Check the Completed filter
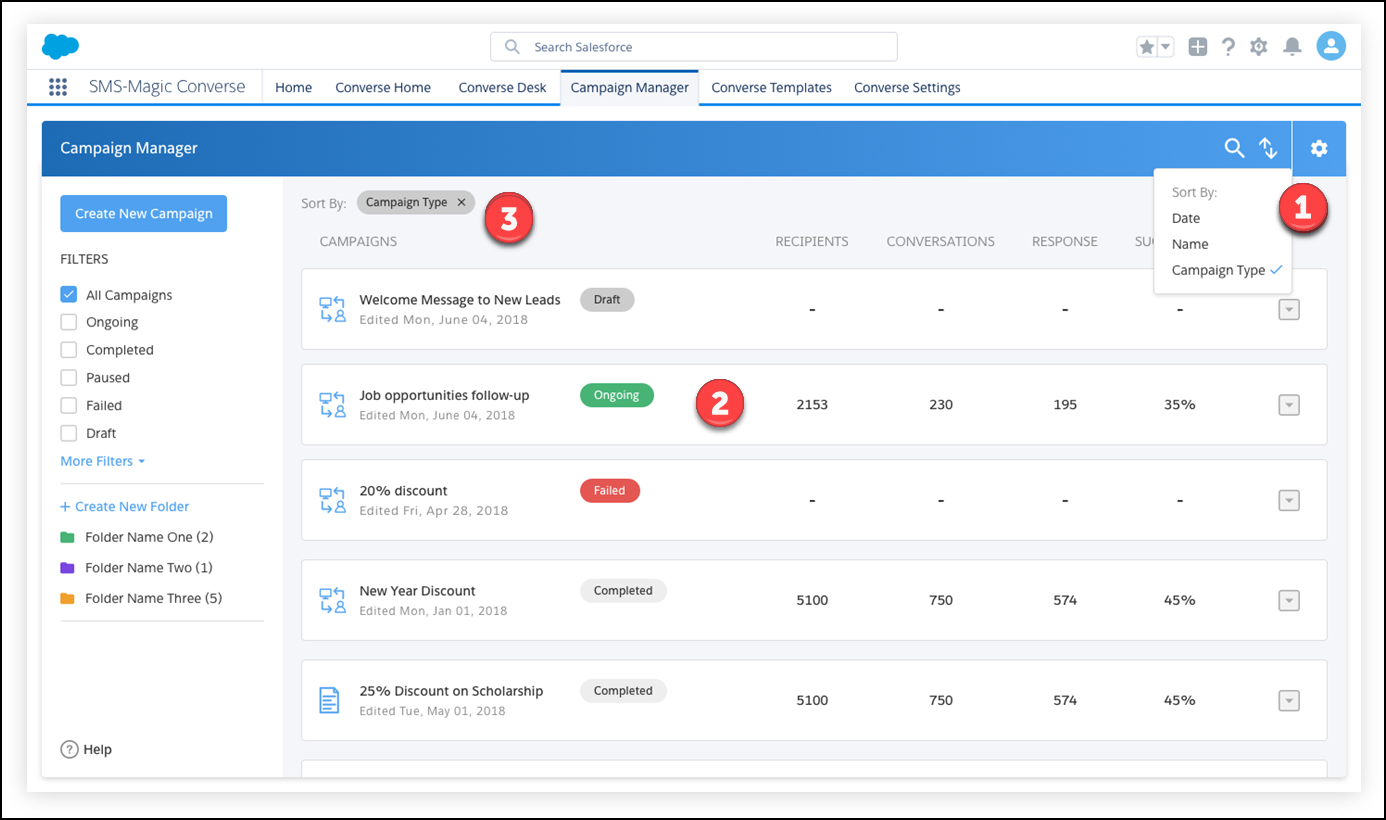The height and width of the screenshot is (820, 1386). (x=69, y=350)
